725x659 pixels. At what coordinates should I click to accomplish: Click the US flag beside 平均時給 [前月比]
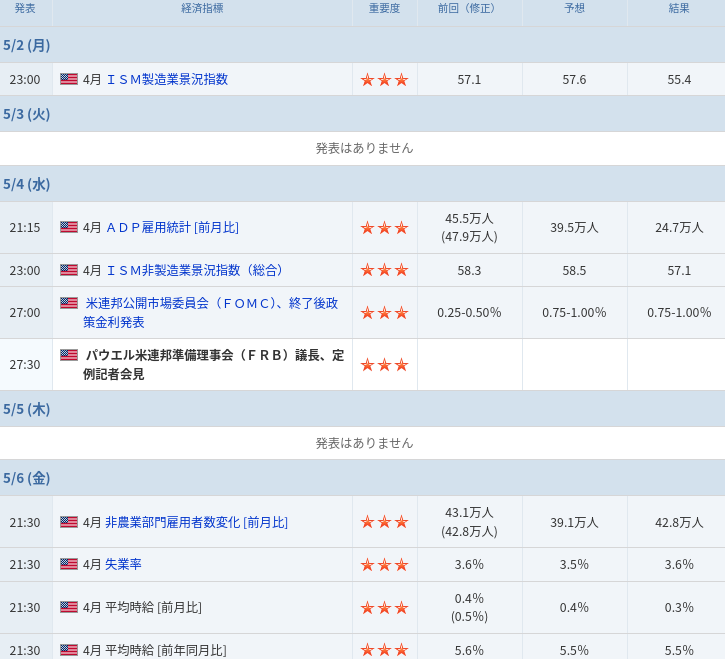point(69,607)
